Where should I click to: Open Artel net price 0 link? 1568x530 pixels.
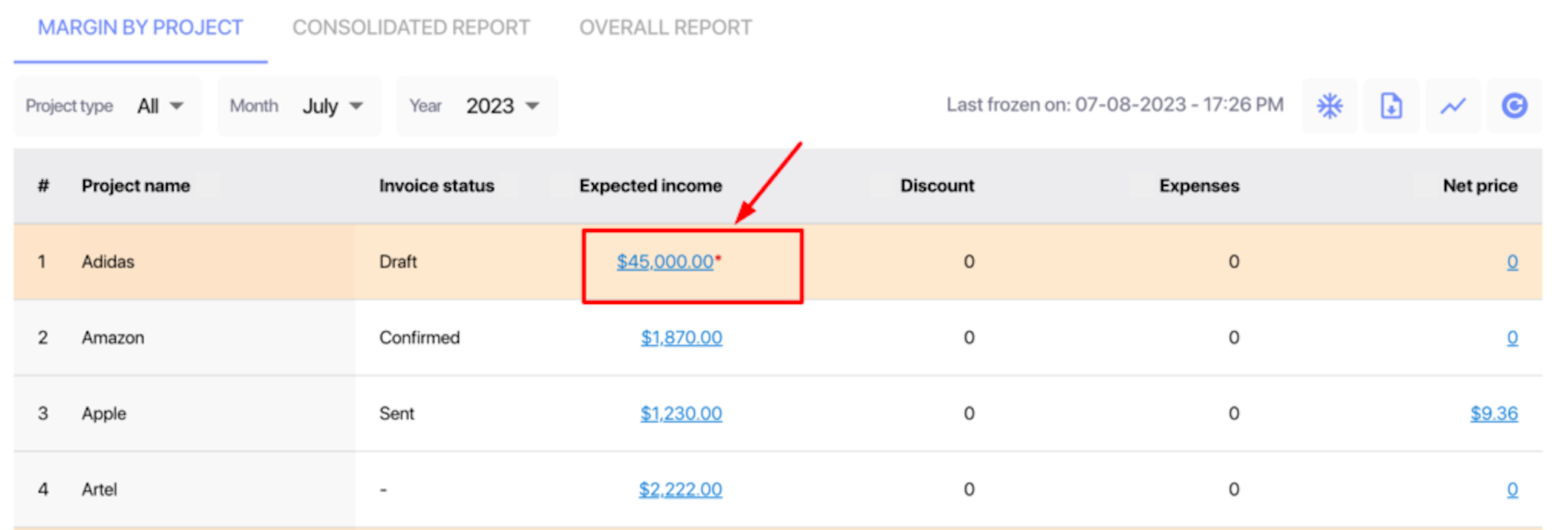click(x=1512, y=489)
